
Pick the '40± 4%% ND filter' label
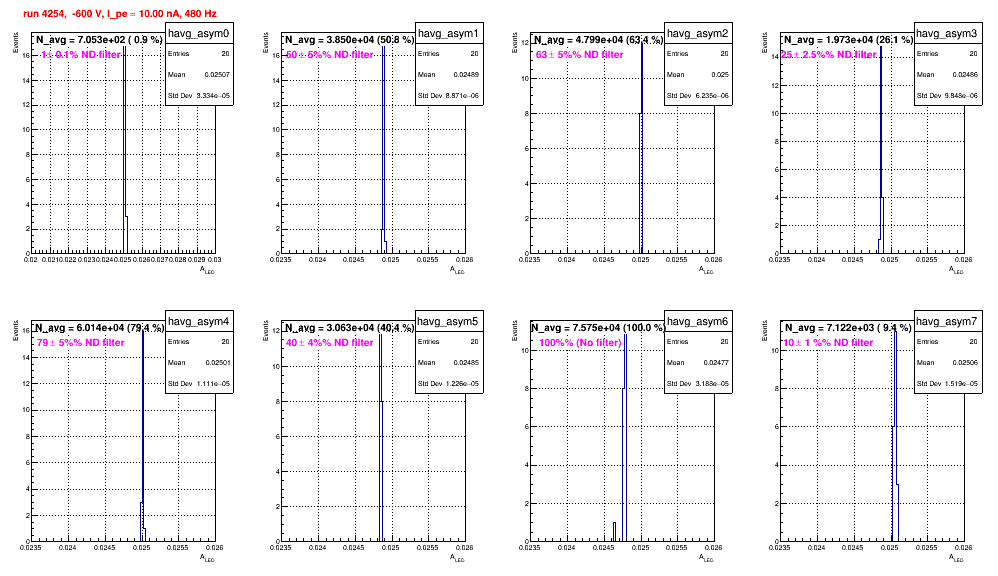coord(329,342)
